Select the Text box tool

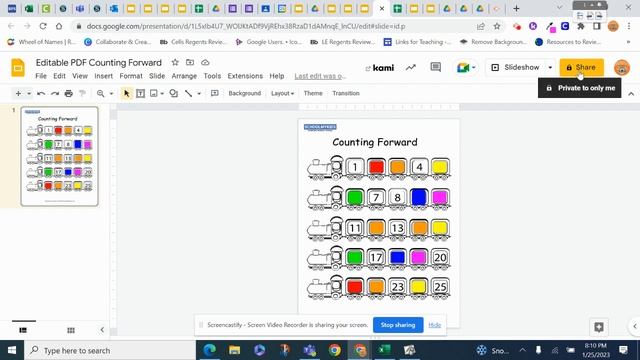pyautogui.click(x=140, y=93)
